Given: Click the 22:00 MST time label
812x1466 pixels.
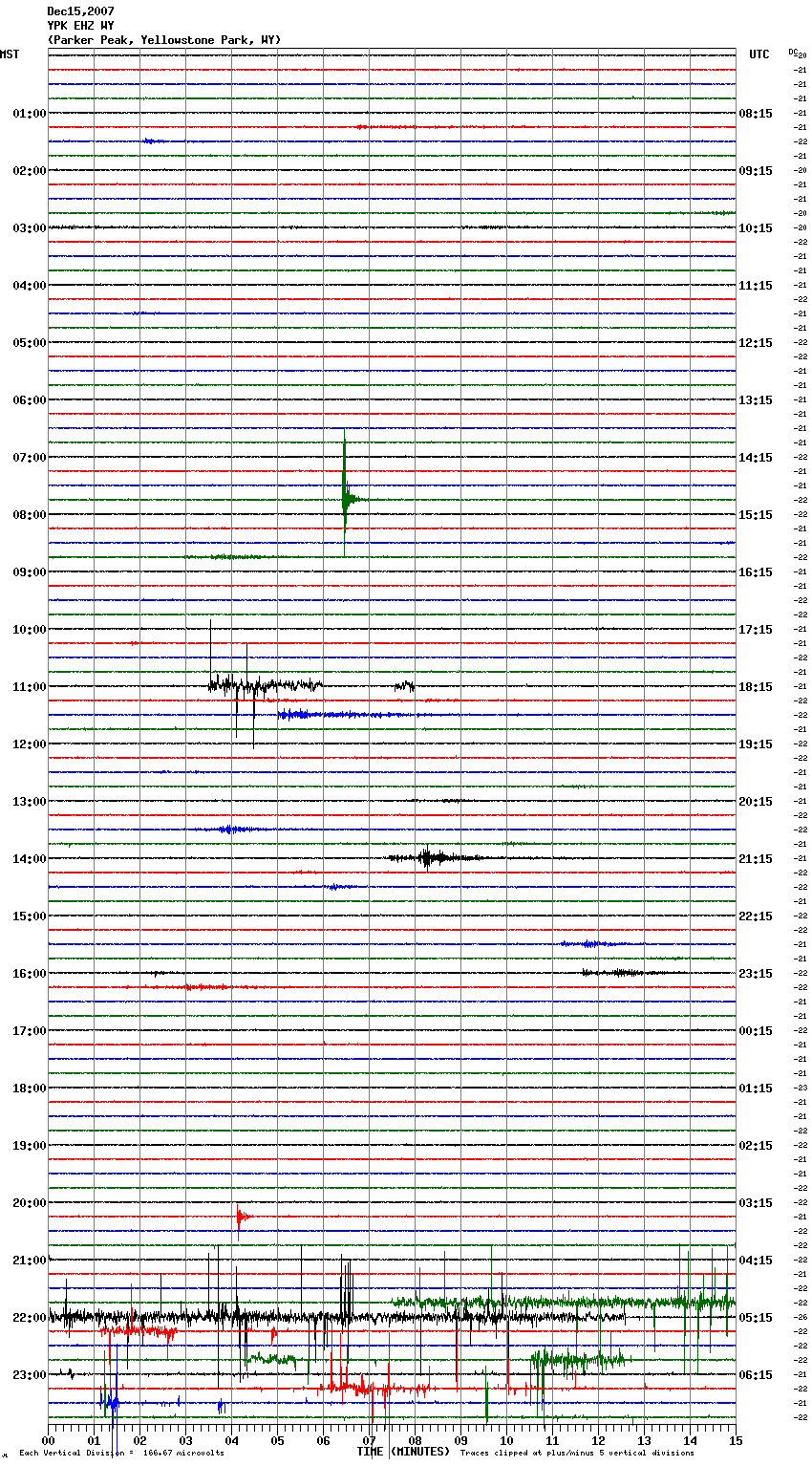Looking at the screenshot, I should pos(30,1318).
